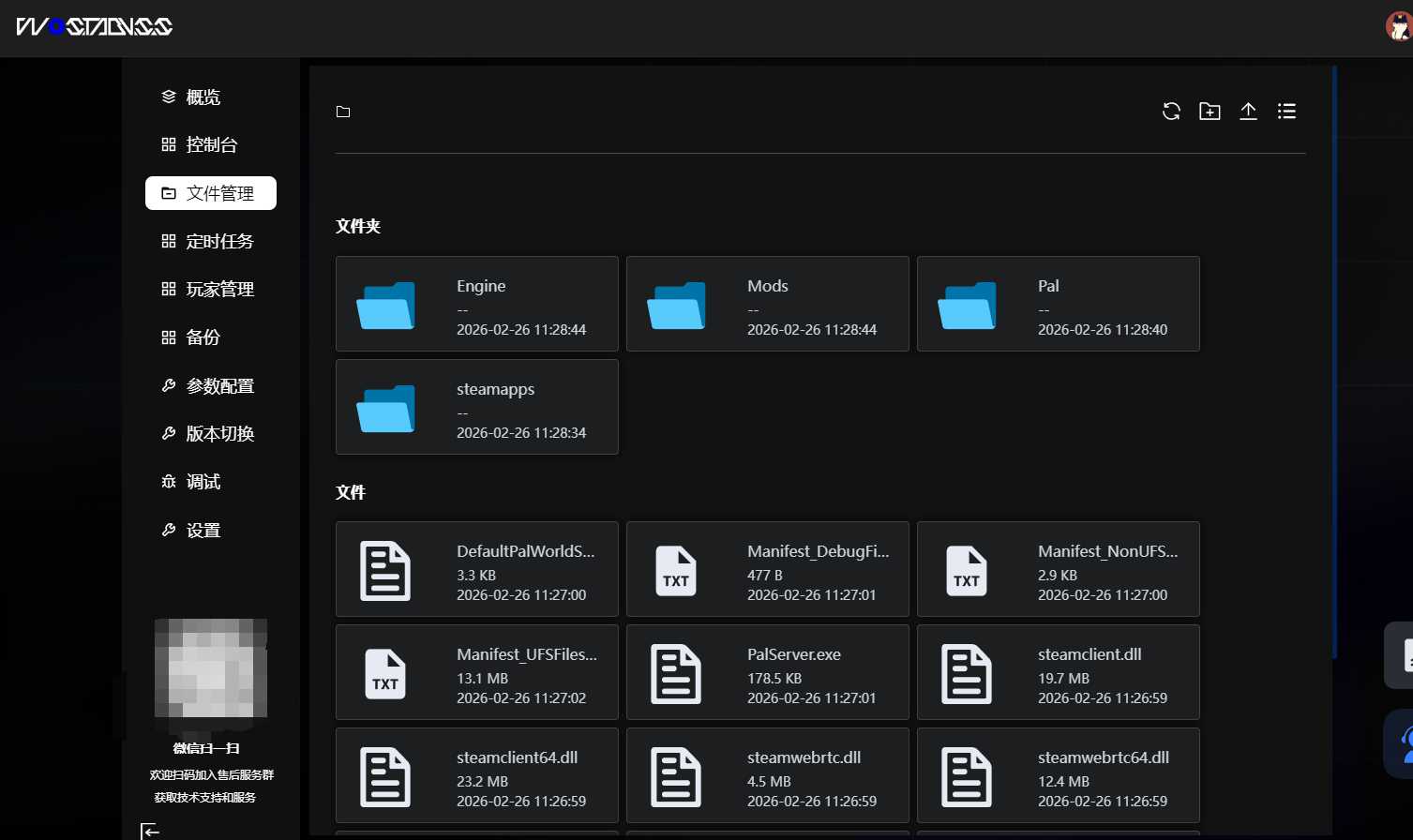The image size is (1413, 840).
Task: Click the root folder breadcrumb icon
Action: click(343, 112)
